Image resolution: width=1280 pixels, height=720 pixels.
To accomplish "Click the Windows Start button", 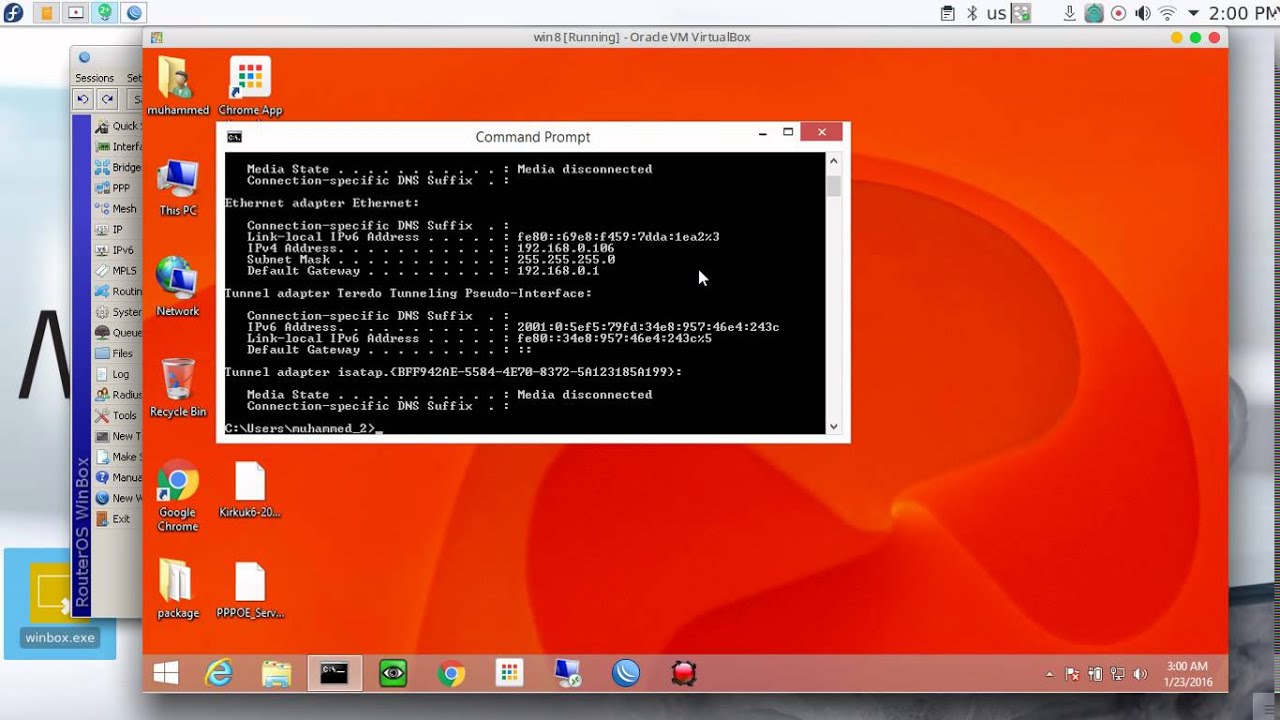I will pyautogui.click(x=166, y=674).
